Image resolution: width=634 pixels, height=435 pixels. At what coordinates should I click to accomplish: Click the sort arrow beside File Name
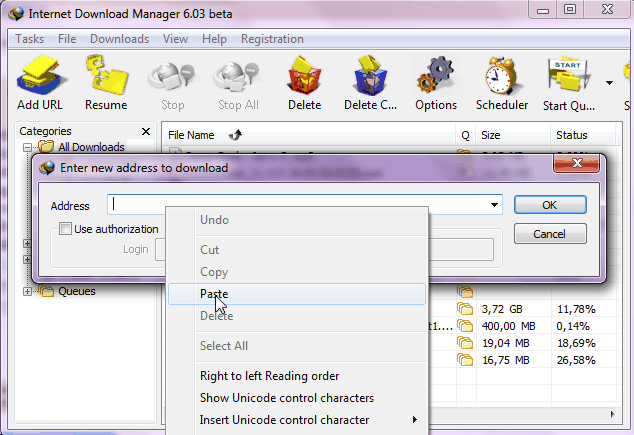click(235, 135)
